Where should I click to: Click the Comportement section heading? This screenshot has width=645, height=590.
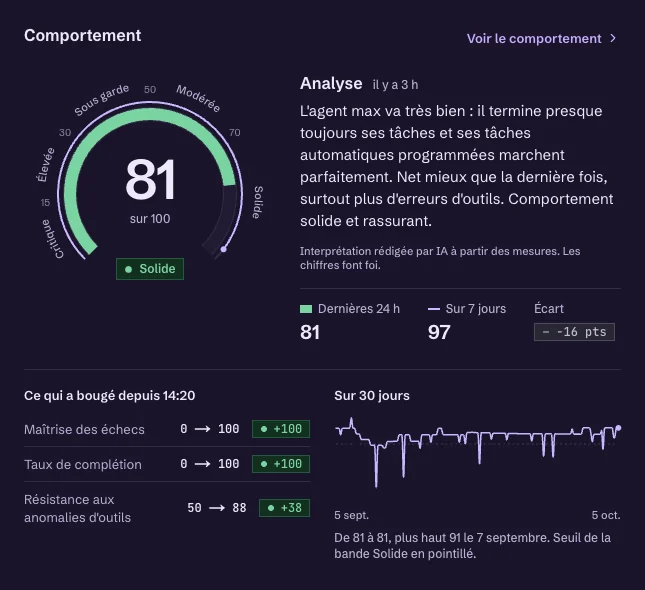pyautogui.click(x=83, y=35)
